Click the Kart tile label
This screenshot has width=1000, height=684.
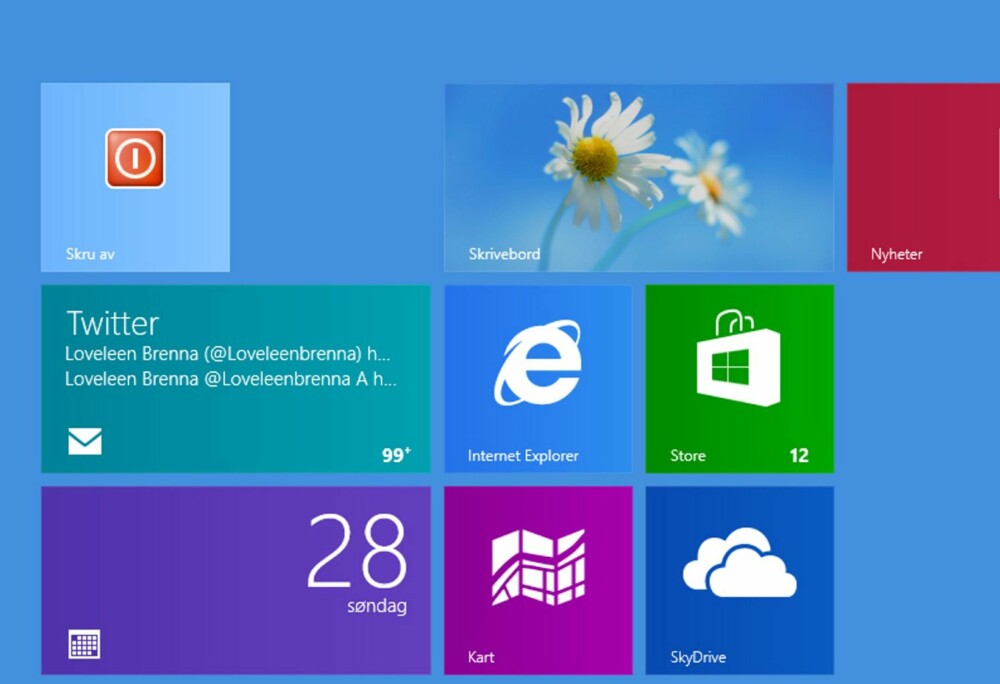[x=481, y=657]
